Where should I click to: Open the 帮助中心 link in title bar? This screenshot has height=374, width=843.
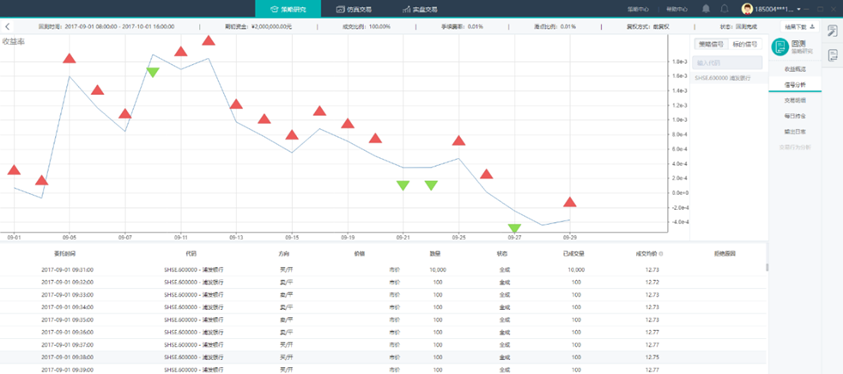676,9
